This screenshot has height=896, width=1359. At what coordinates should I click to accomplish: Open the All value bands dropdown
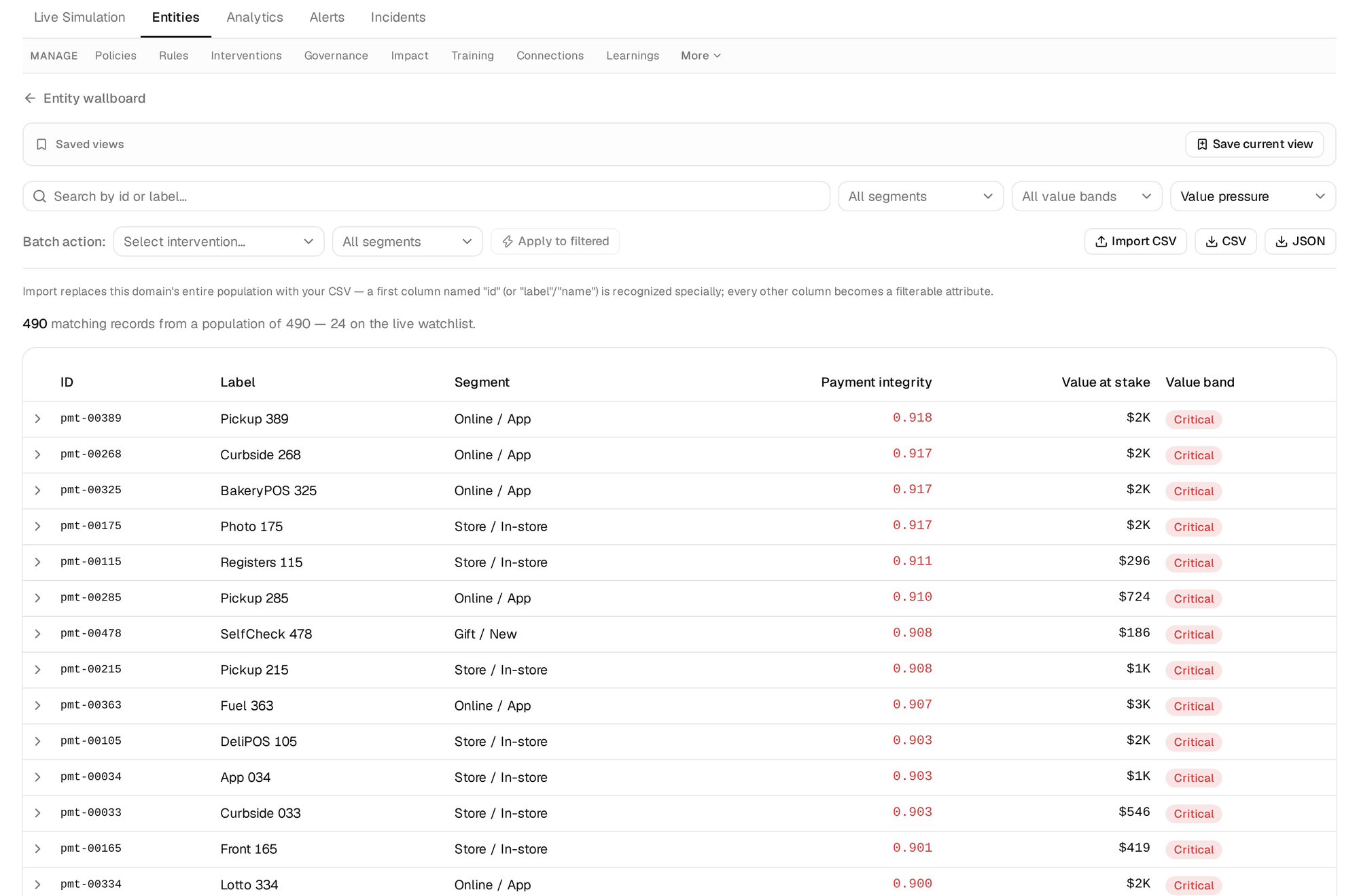1087,196
